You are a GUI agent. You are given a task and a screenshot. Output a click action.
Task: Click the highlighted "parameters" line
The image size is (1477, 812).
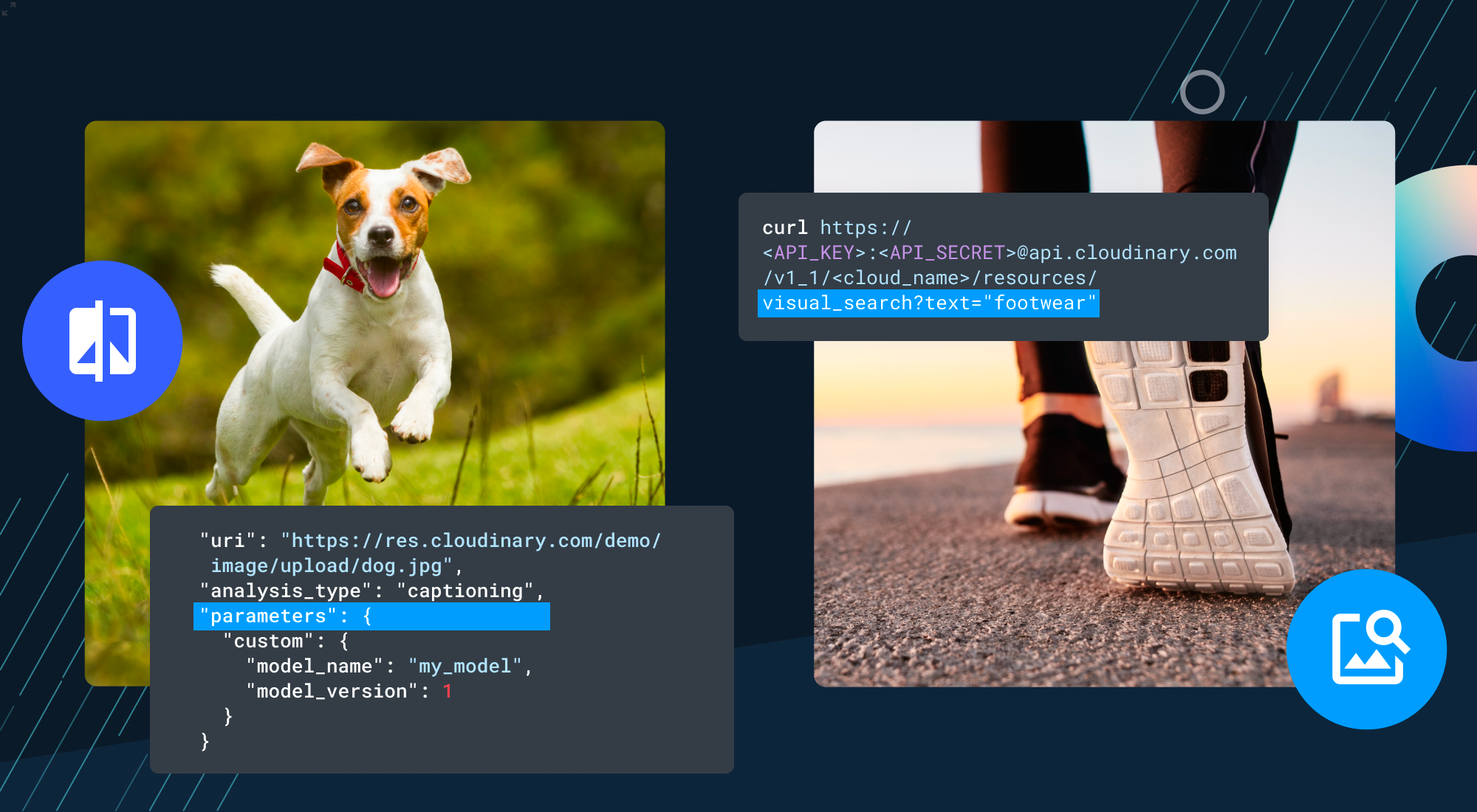pos(371,616)
